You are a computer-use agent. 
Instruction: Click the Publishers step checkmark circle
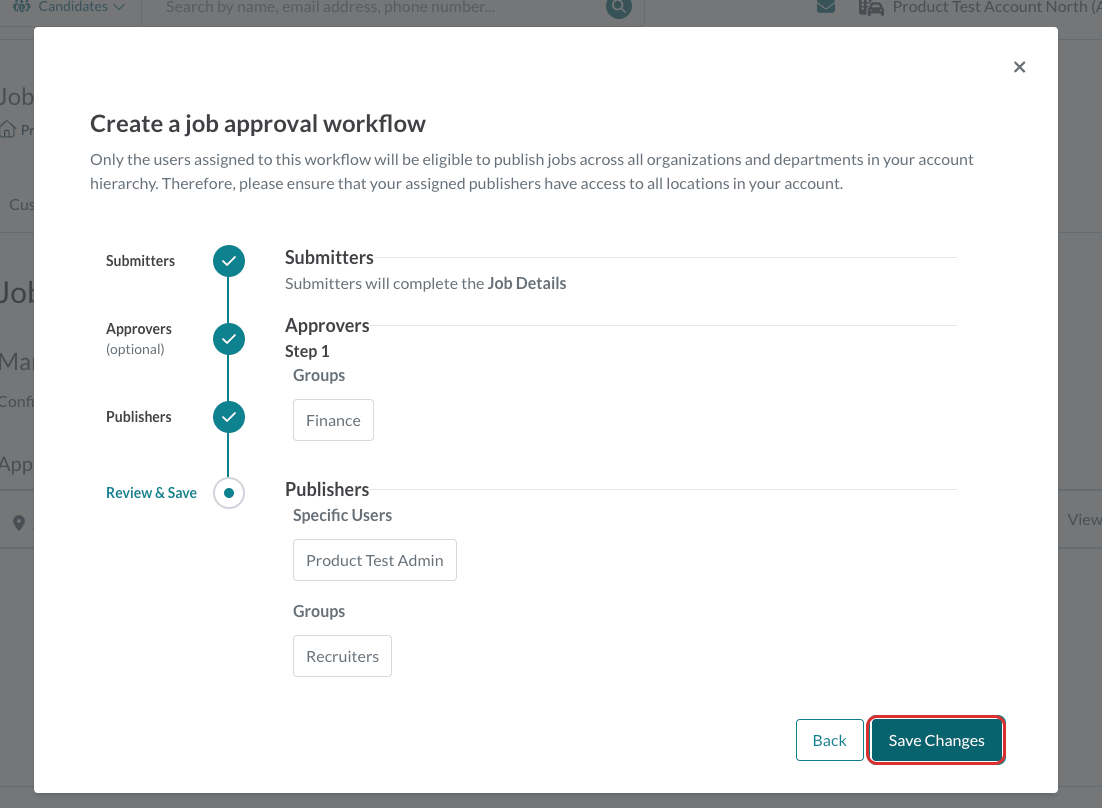coord(229,417)
